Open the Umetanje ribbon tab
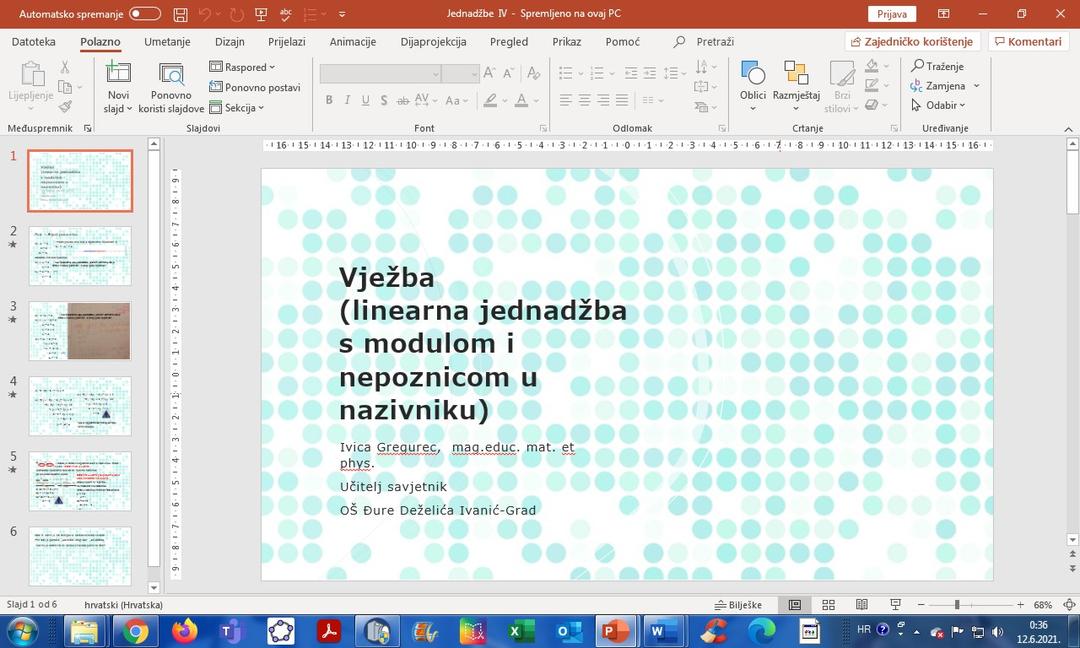 pos(167,42)
